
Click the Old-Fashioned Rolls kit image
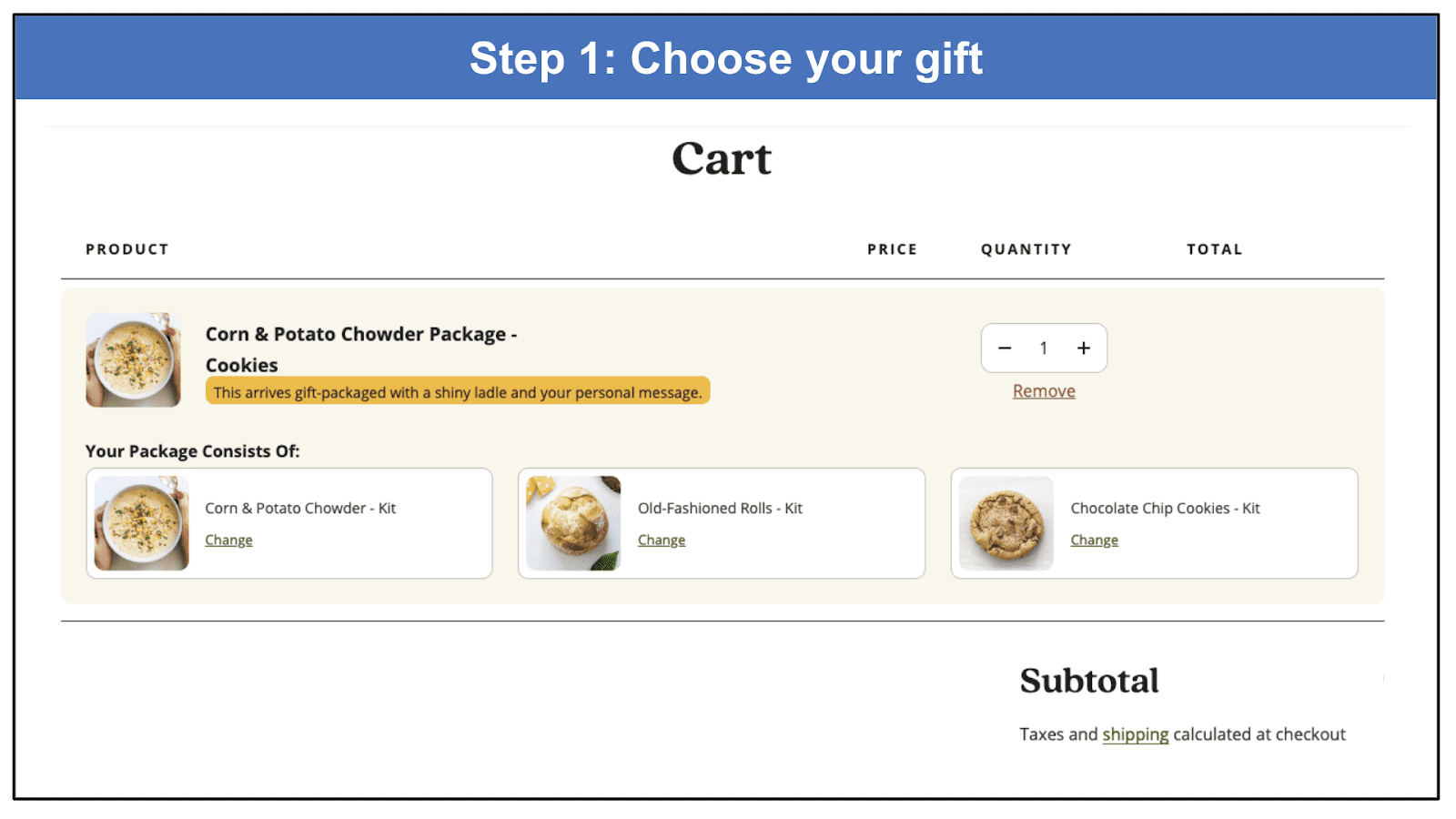[x=573, y=523]
